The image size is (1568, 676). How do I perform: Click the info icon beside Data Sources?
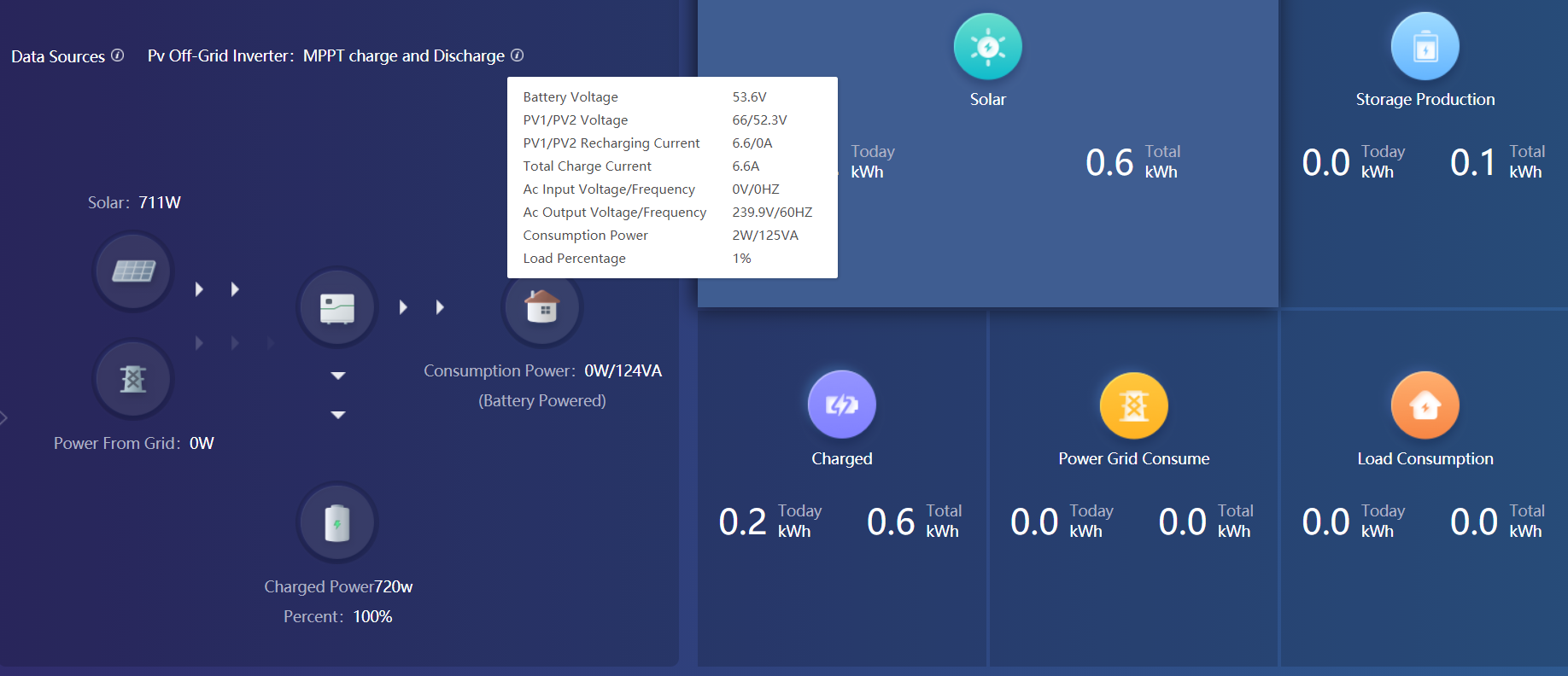click(x=118, y=55)
